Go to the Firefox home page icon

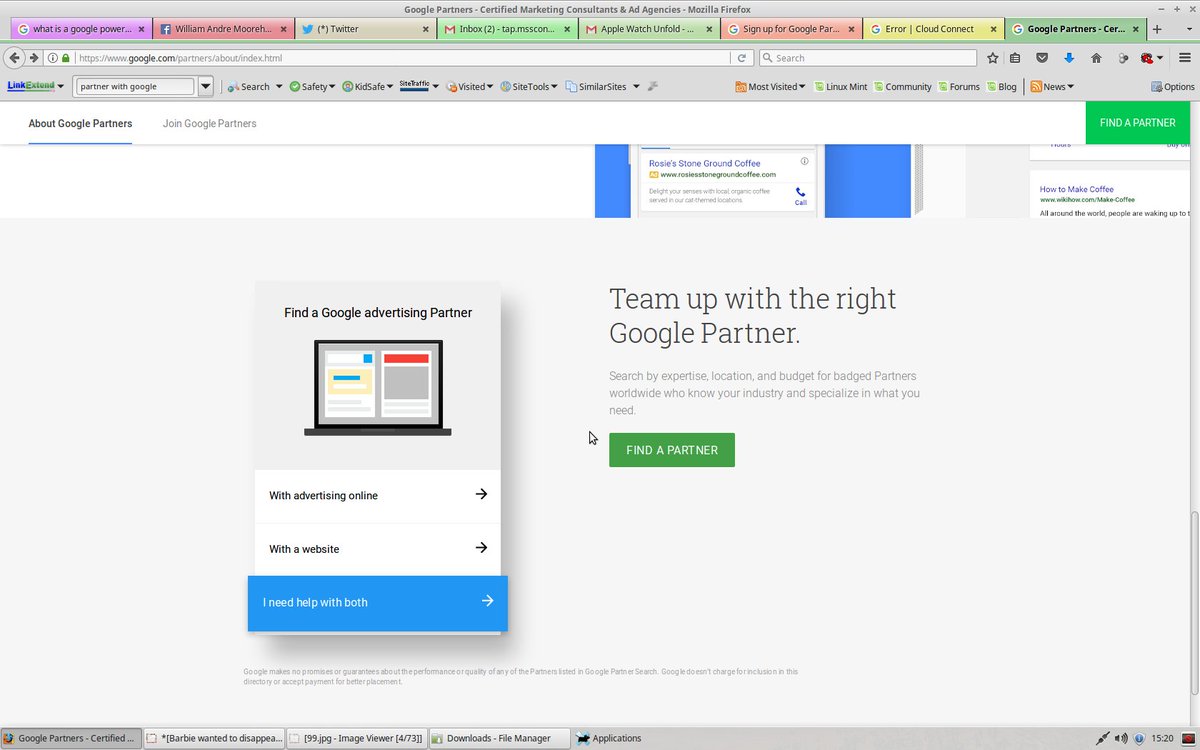point(1096,58)
